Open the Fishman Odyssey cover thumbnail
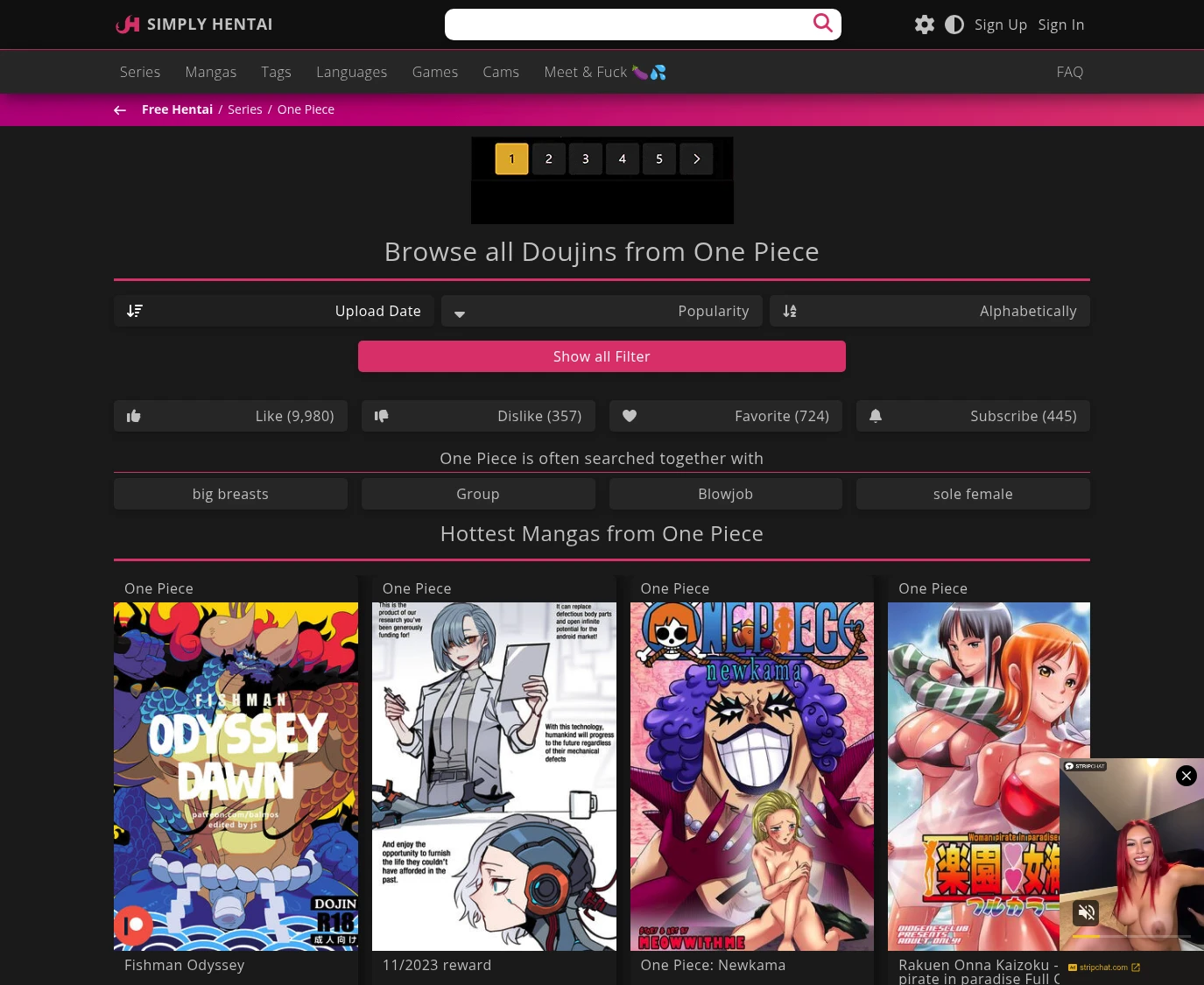Viewport: 1204px width, 985px height. pos(236,777)
